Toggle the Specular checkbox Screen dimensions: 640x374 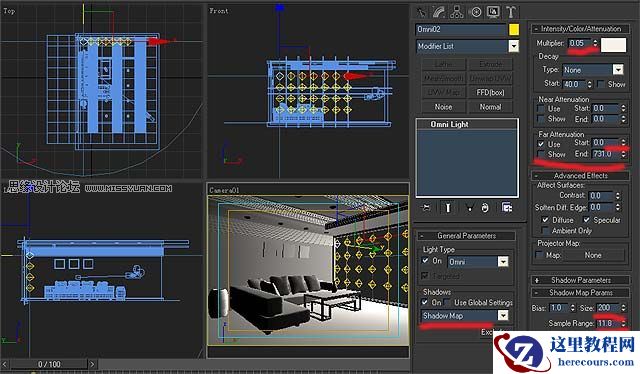pos(587,220)
